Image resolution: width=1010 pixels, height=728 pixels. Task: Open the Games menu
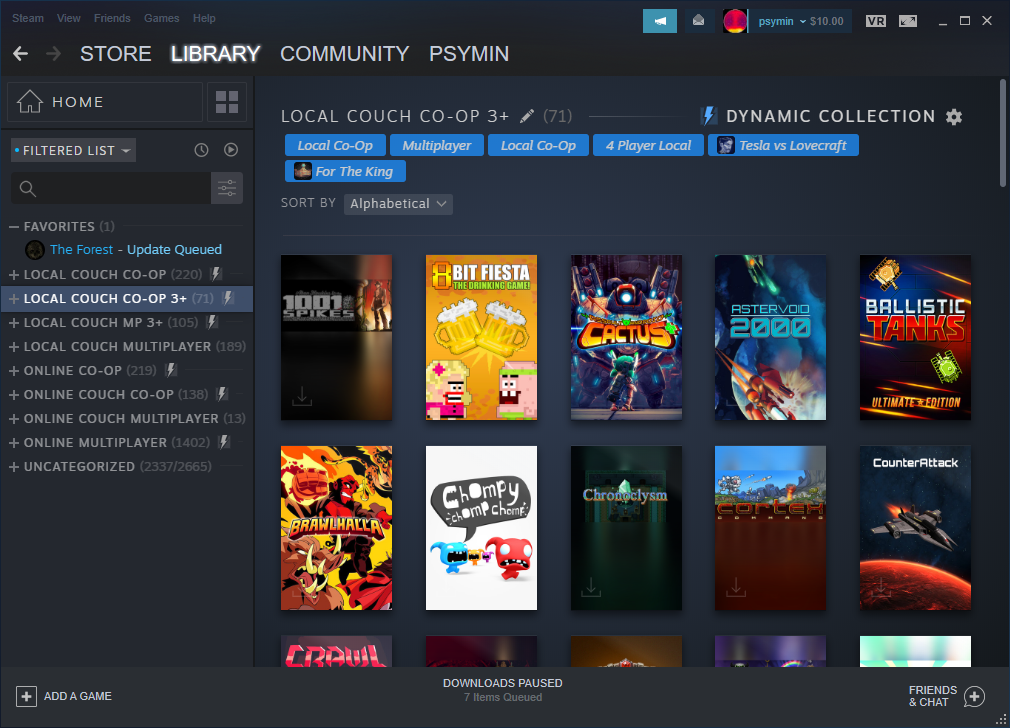click(x=161, y=18)
